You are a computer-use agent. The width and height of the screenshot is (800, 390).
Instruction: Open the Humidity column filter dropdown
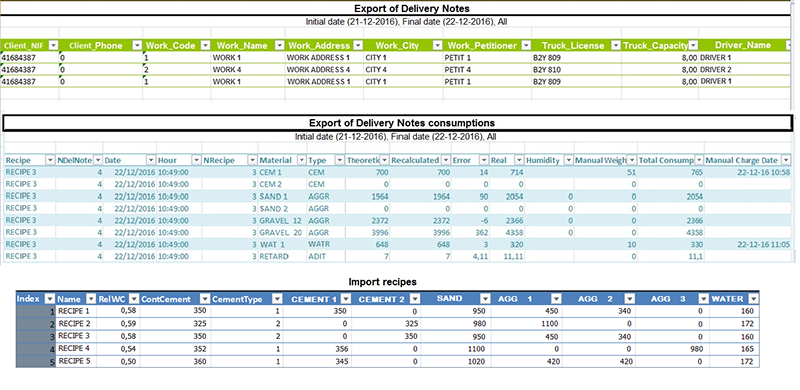tap(568, 160)
